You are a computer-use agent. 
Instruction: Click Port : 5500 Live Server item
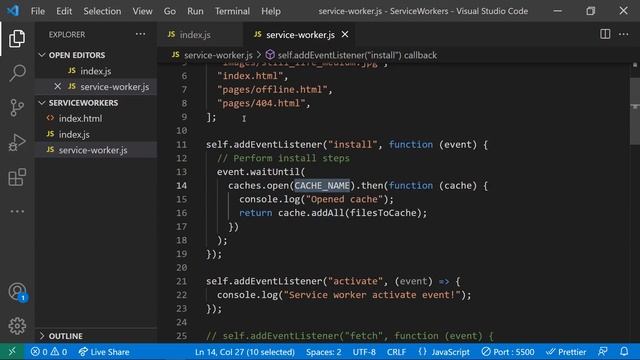point(508,351)
